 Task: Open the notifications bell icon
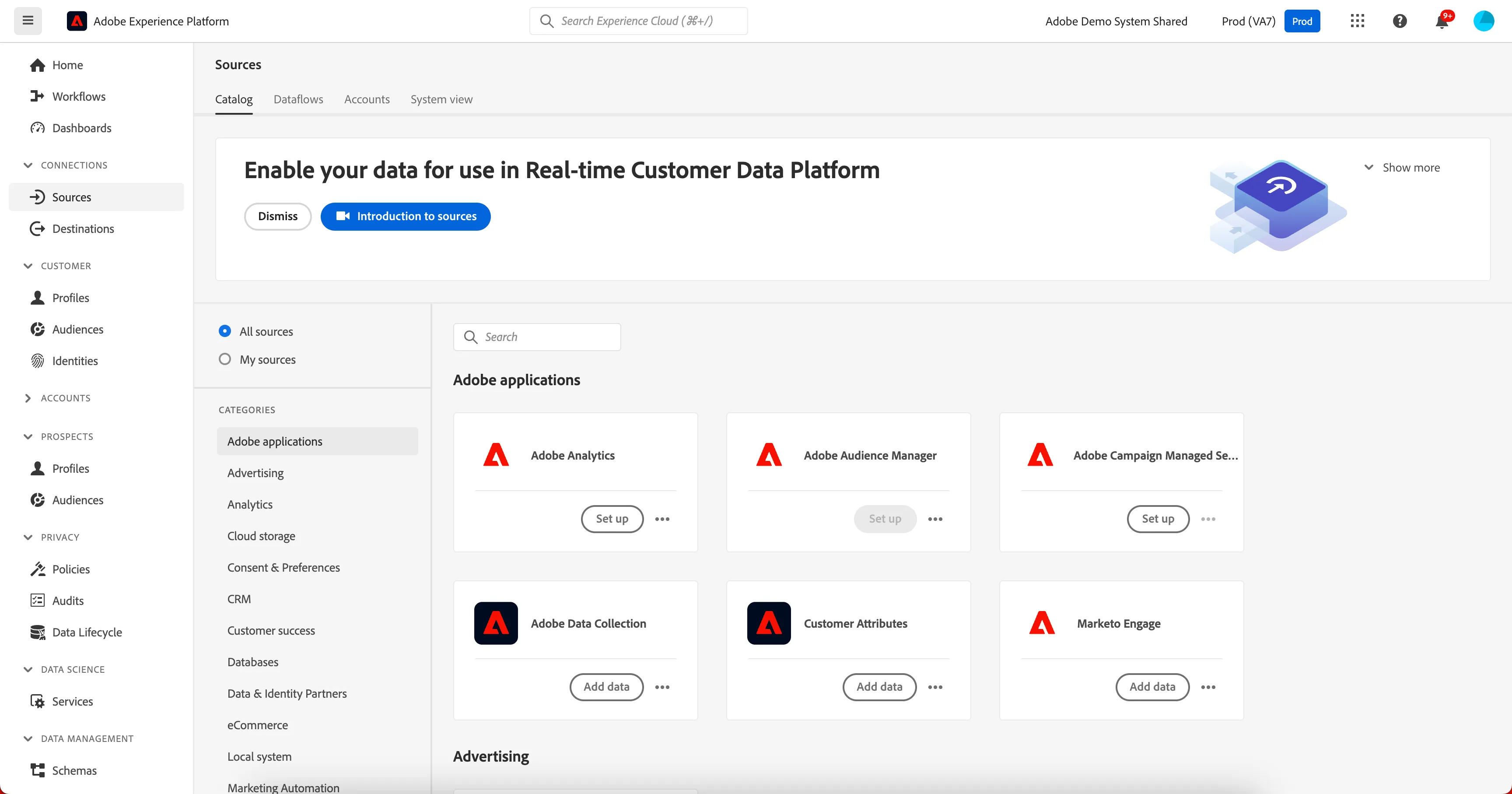pos(1442,21)
